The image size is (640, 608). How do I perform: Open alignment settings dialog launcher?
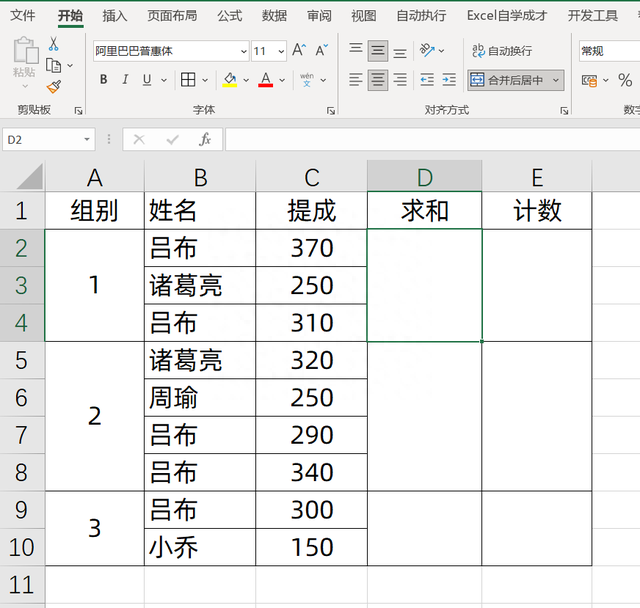pos(564,111)
